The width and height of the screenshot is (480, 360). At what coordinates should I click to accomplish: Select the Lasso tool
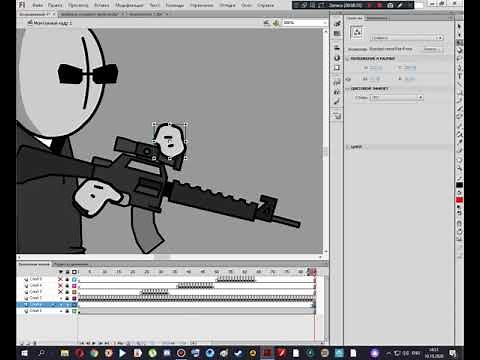pos(459,59)
